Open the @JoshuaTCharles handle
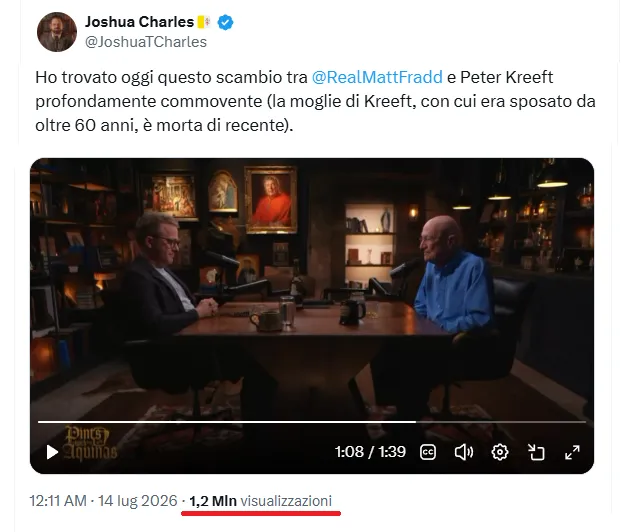This screenshot has height=532, width=626. click(x=146, y=42)
